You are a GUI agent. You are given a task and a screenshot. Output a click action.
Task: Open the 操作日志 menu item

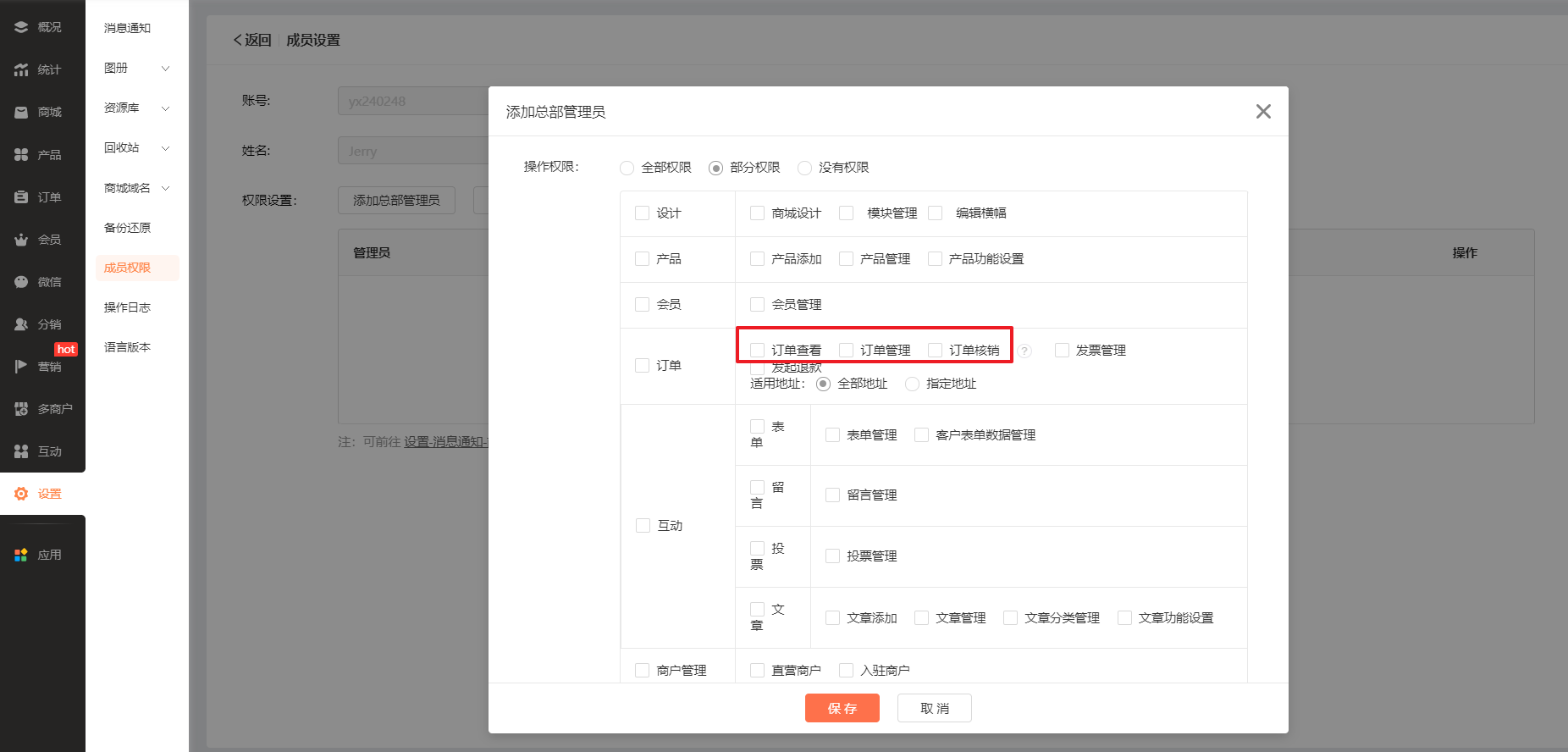coord(127,307)
